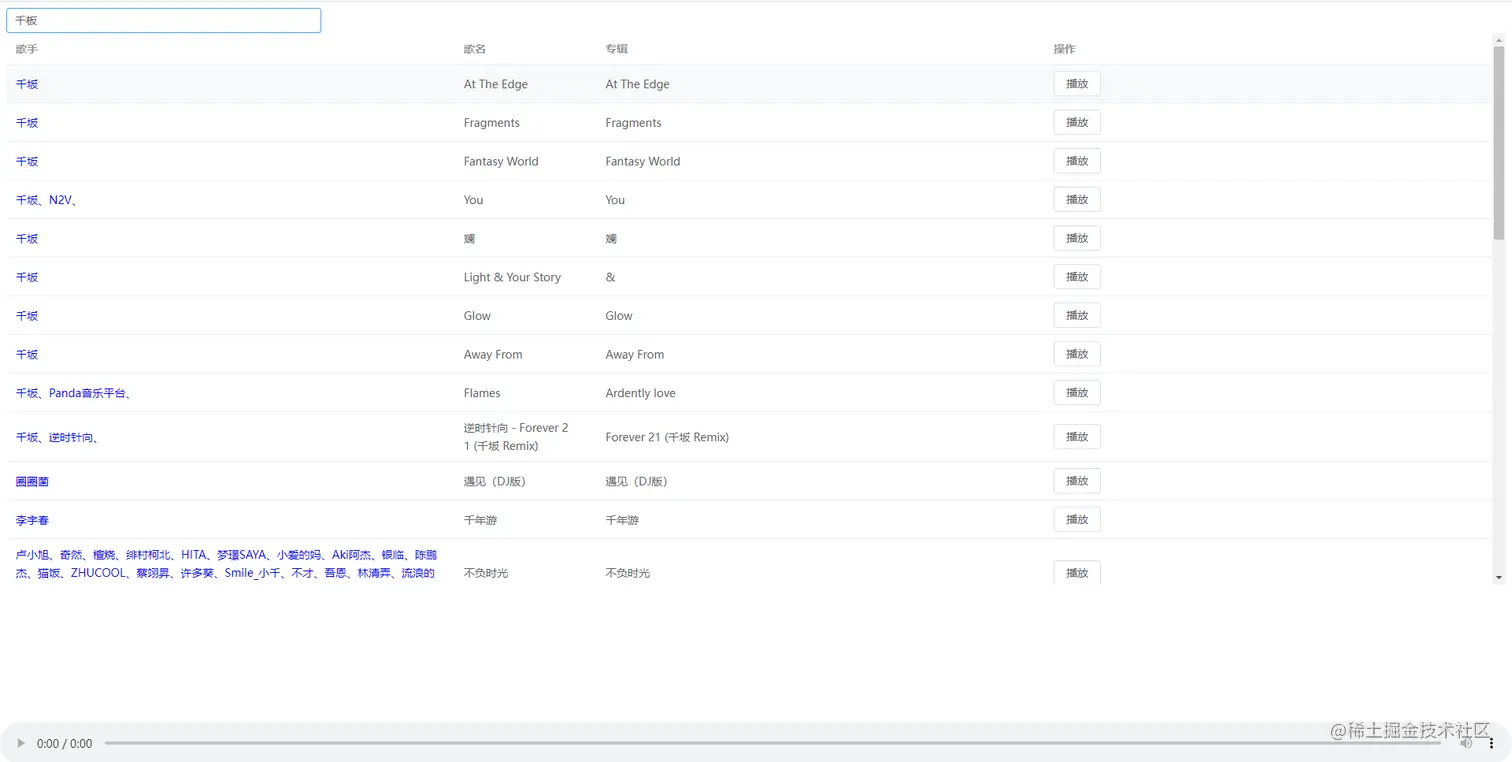Click the table's vertical scrollbar thumb
The width and height of the screenshot is (1512, 762).
[1498, 143]
